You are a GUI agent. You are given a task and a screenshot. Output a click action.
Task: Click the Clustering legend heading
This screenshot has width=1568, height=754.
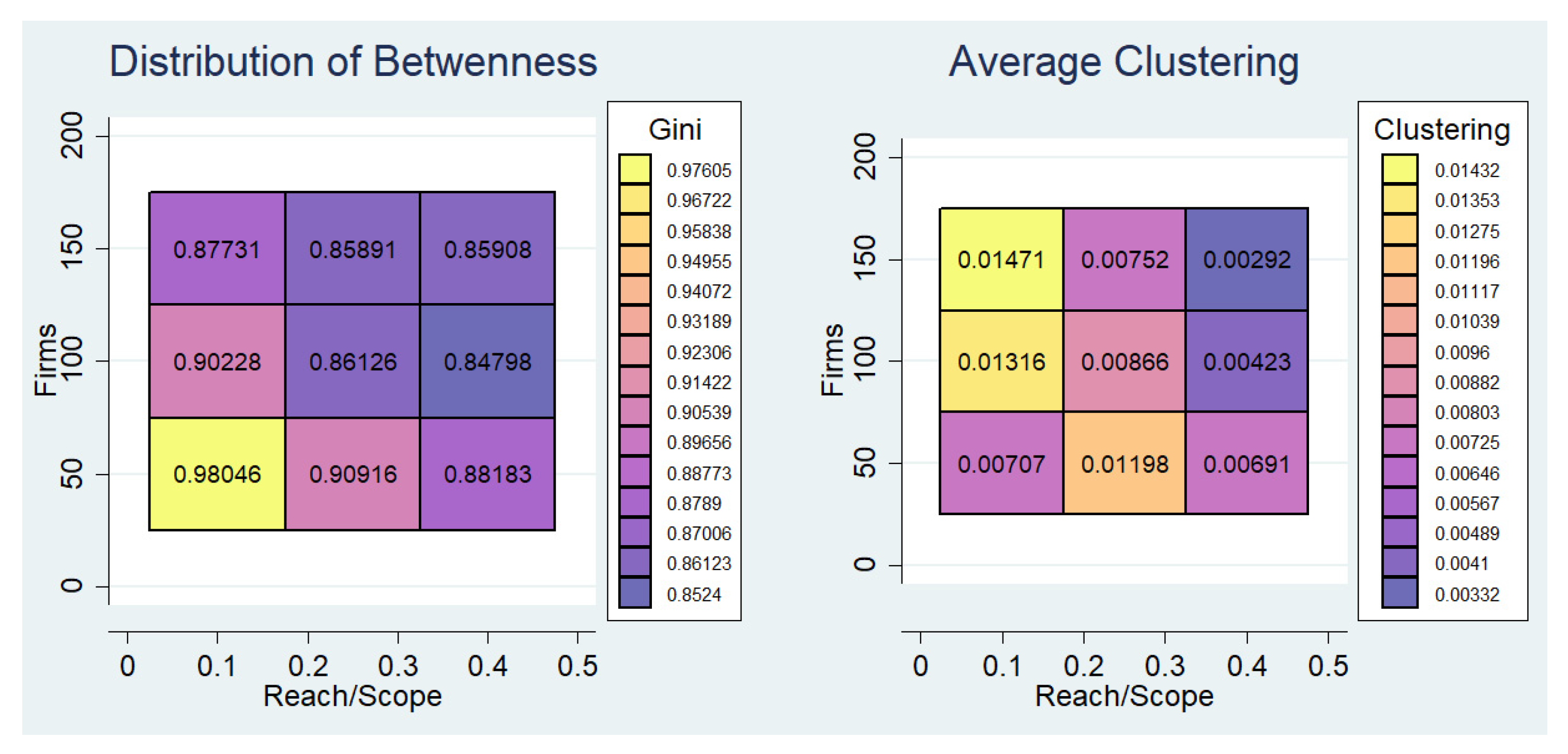coord(1441,129)
